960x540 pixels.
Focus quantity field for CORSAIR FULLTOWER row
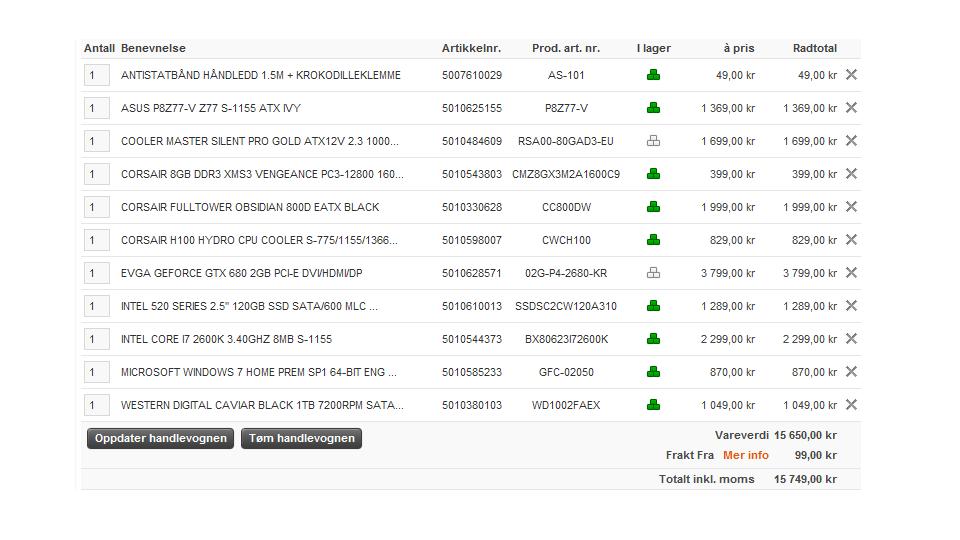tap(97, 208)
